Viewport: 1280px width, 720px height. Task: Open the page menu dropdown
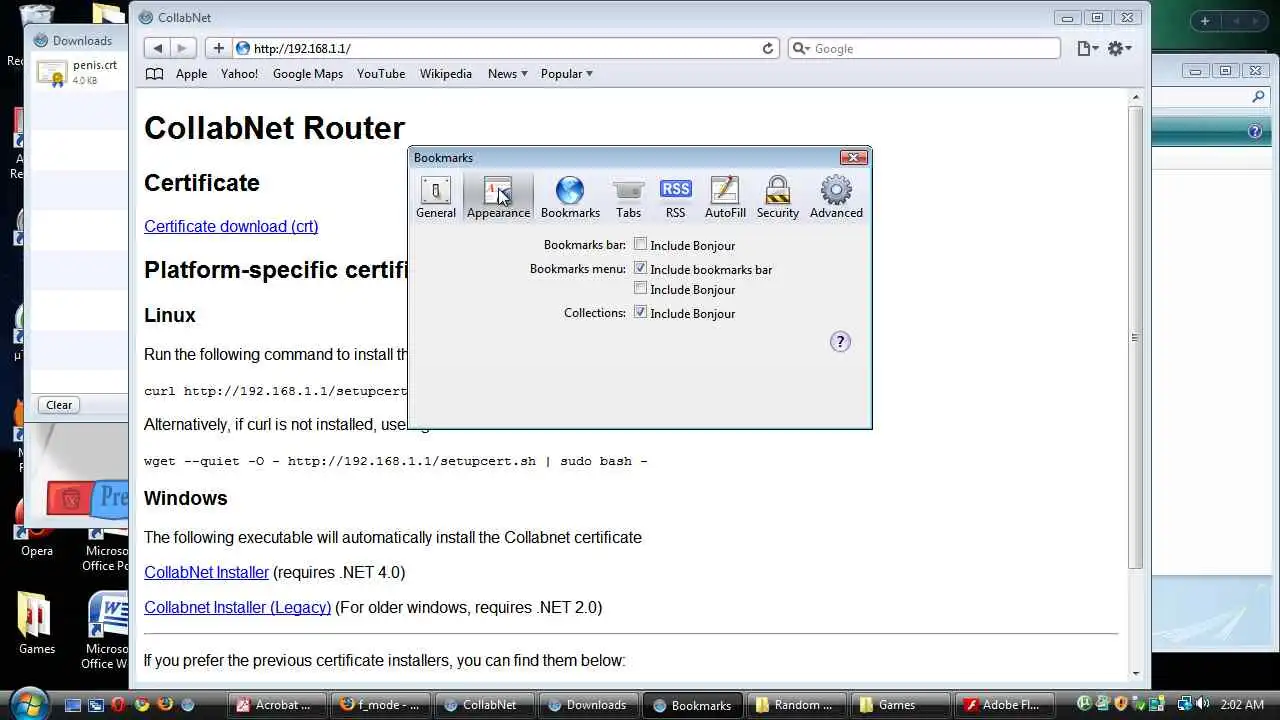pyautogui.click(x=1087, y=48)
